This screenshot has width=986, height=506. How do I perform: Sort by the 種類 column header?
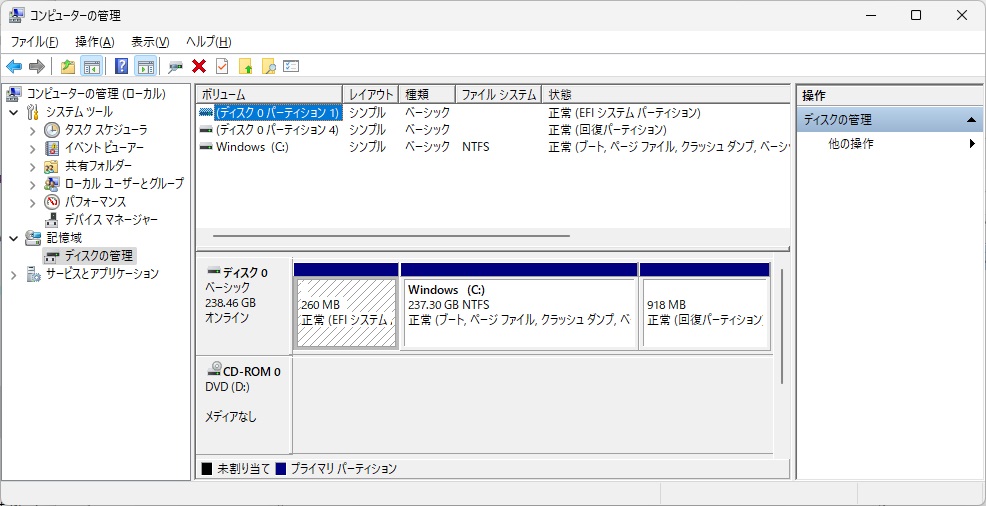point(427,94)
